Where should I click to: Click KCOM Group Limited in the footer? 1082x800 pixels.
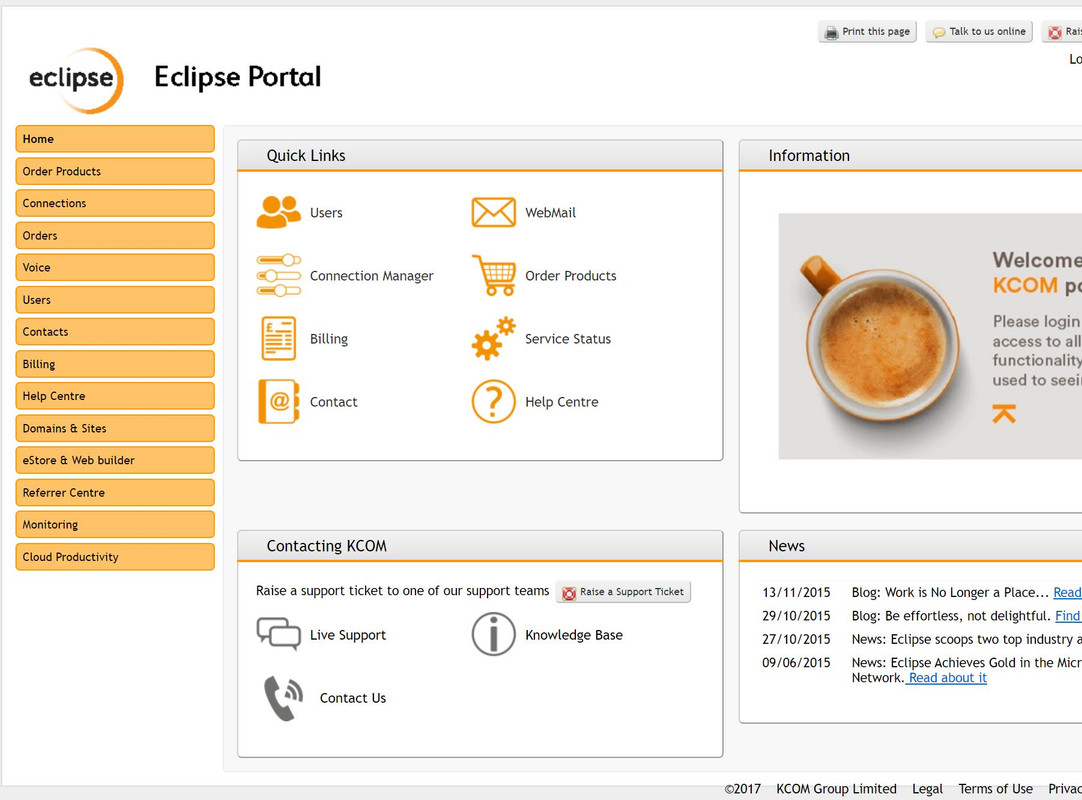[836, 789]
